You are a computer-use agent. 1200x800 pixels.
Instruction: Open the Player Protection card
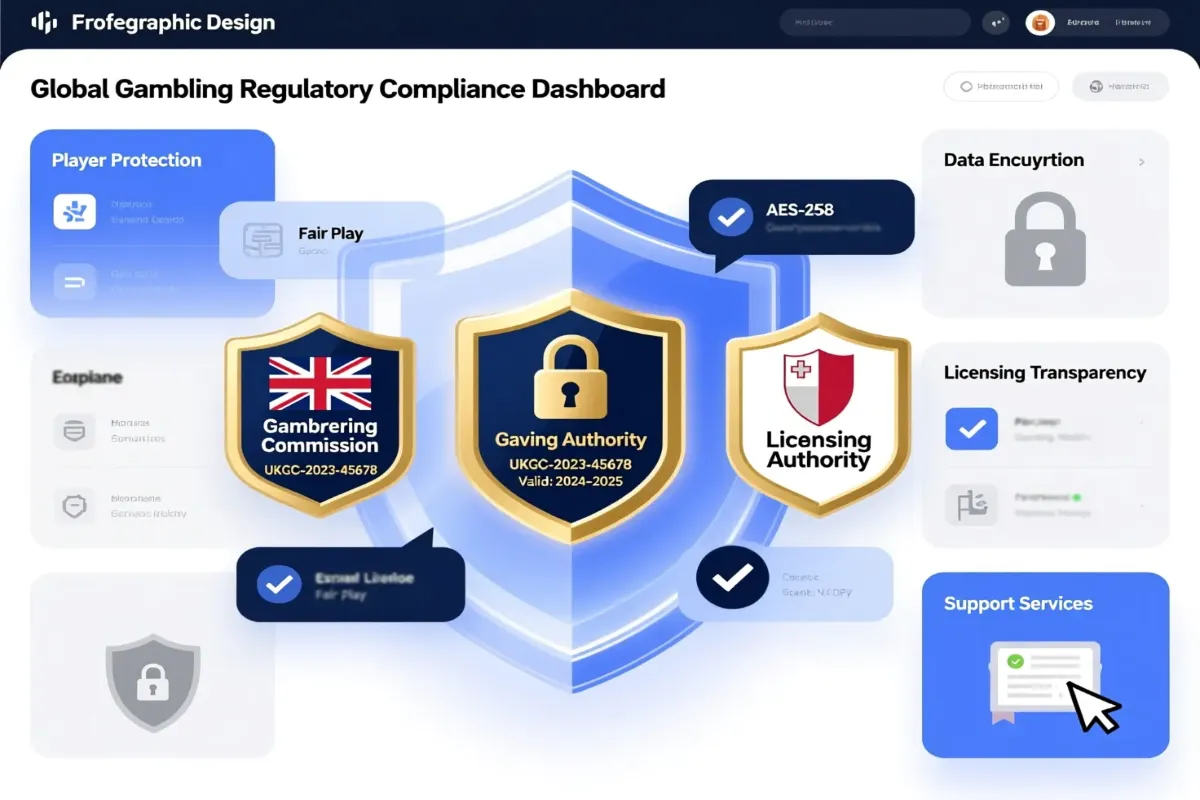(x=153, y=223)
